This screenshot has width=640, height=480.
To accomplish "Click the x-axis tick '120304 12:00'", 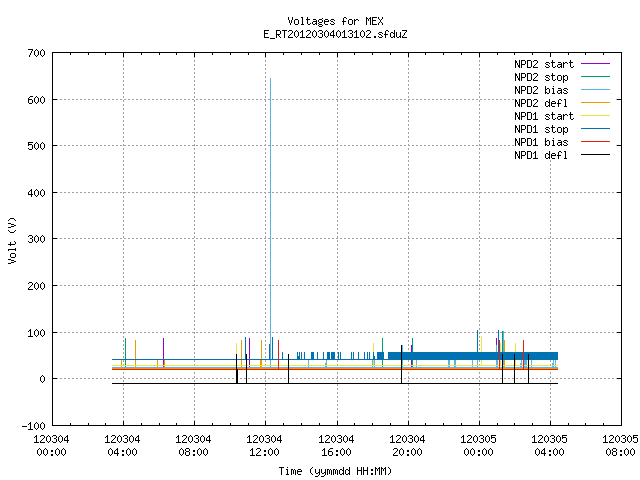I will pos(264,446).
